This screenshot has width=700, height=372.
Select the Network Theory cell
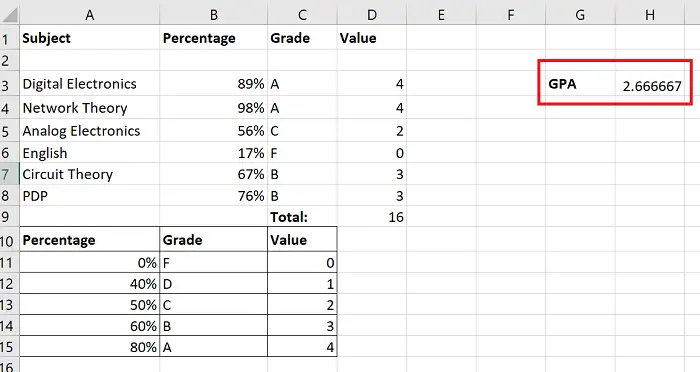pos(89,108)
